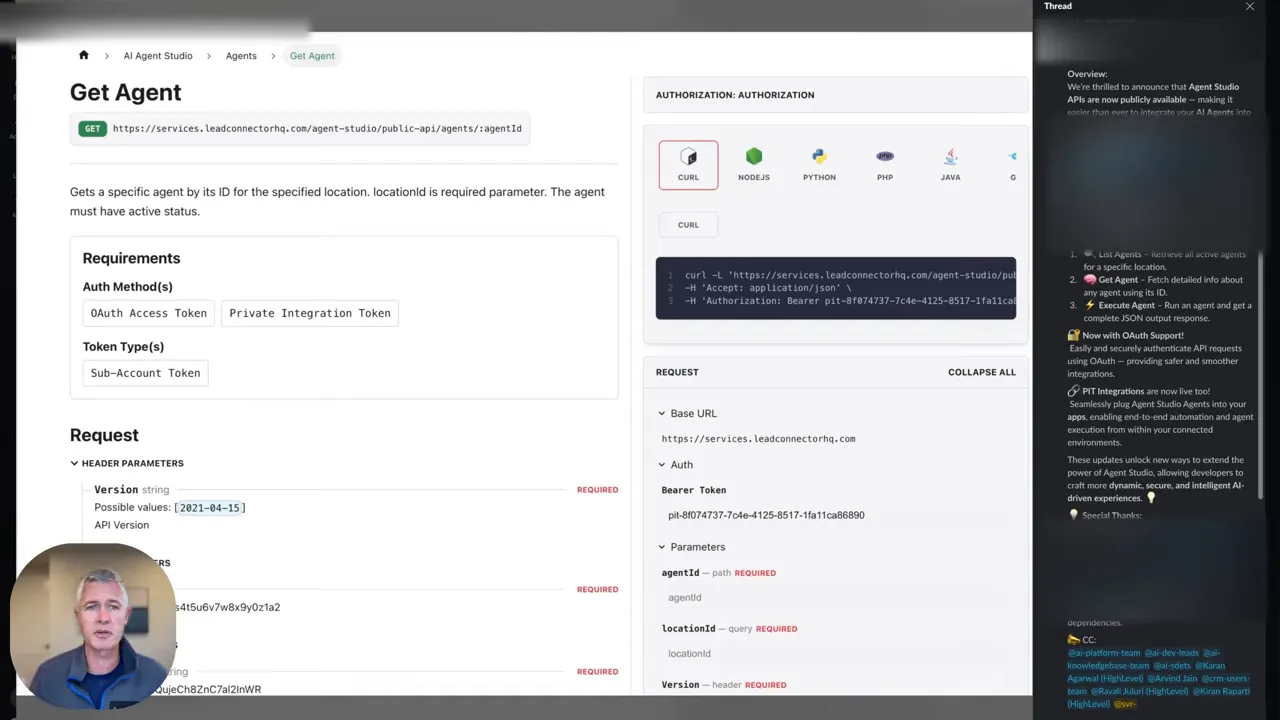Switch code samples to PHP
Screen dimensions: 1280x720
pos(884,163)
